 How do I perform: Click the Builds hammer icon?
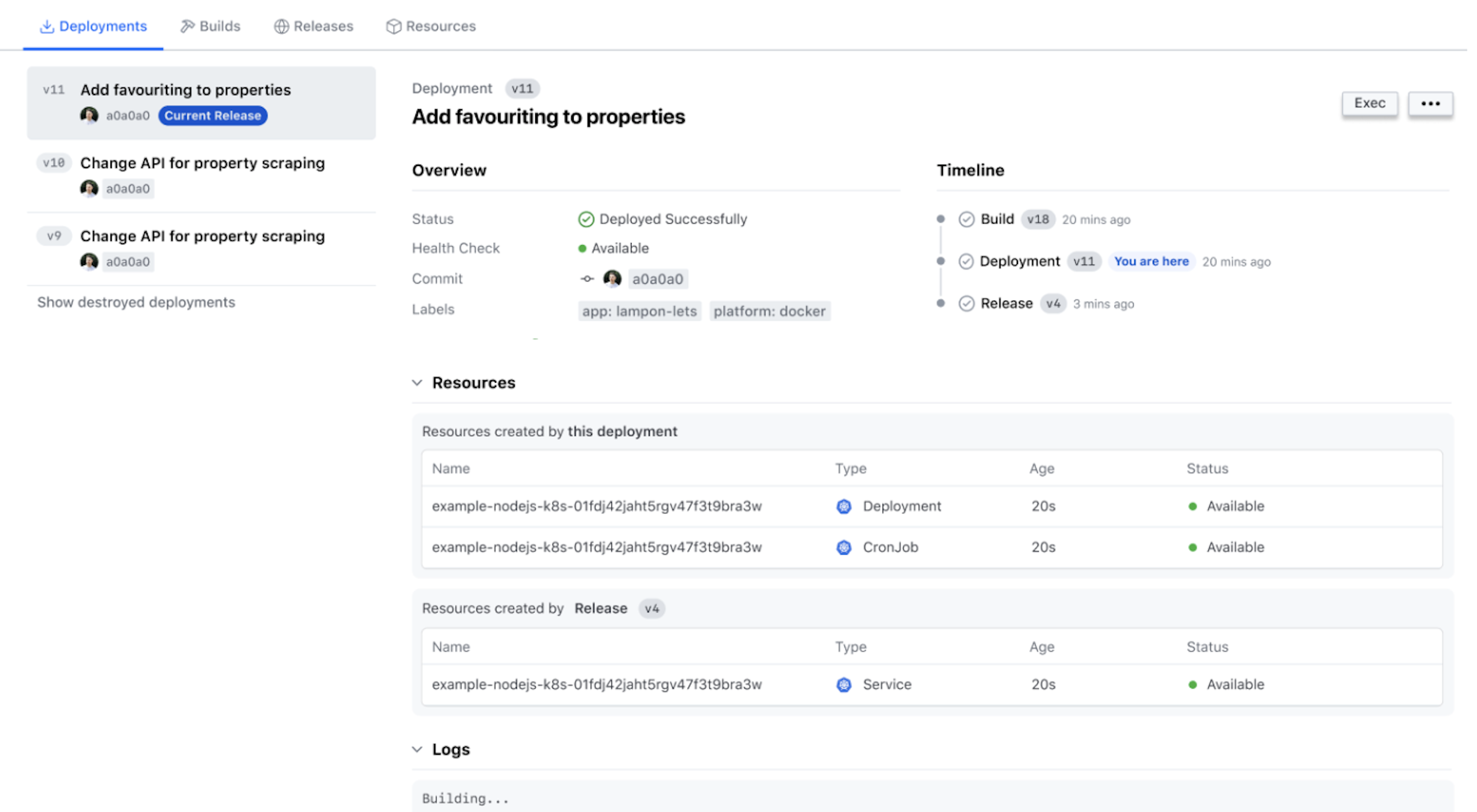click(187, 25)
